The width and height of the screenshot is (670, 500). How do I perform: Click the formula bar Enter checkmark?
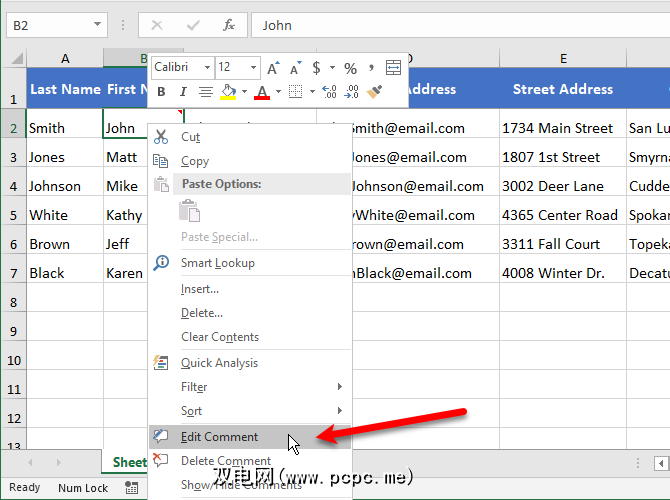(193, 26)
